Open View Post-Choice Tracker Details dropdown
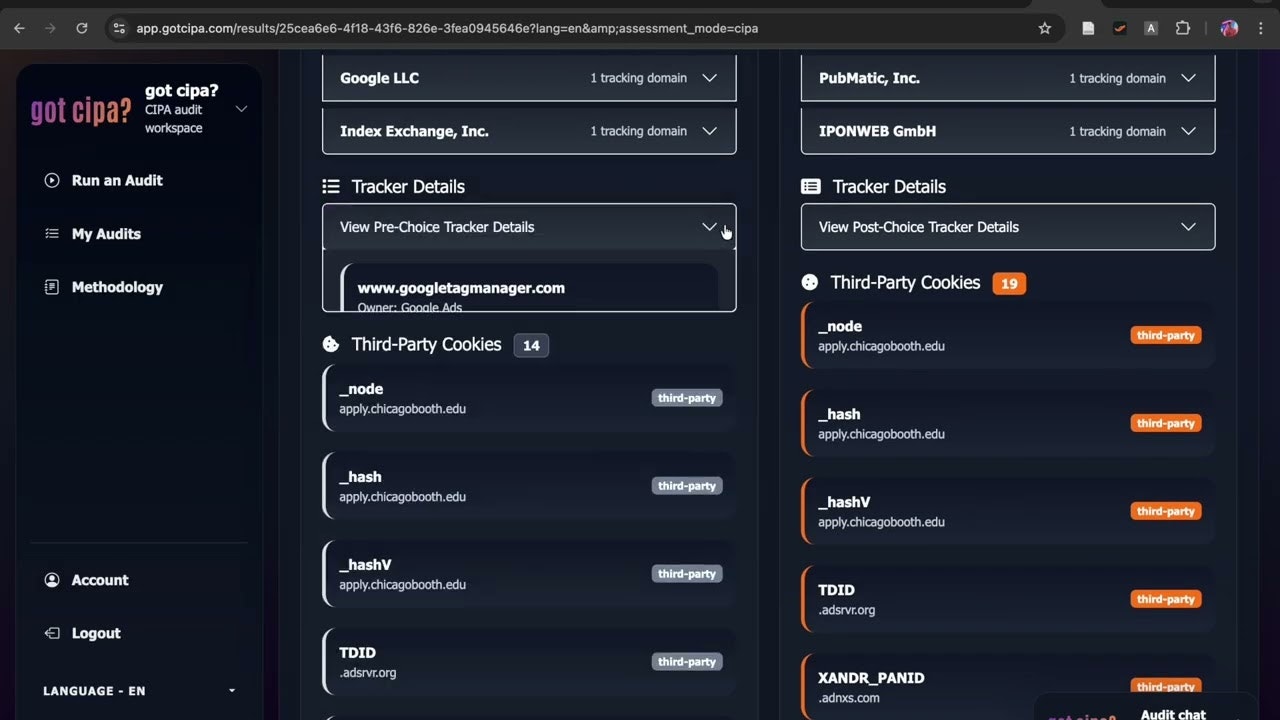Image resolution: width=1280 pixels, height=720 pixels. (x=1008, y=227)
